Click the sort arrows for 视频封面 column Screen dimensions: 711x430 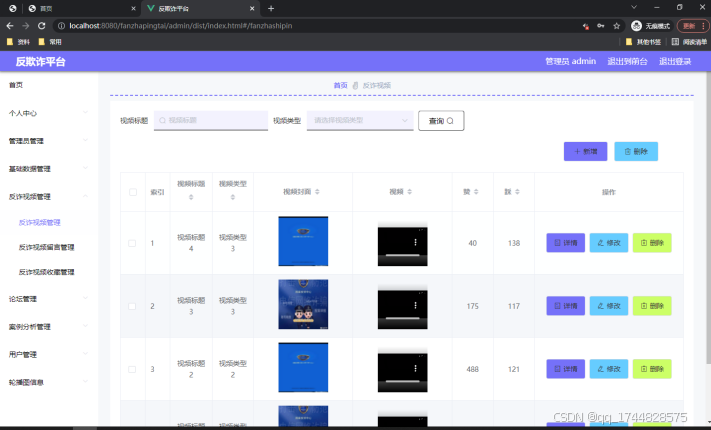pyautogui.click(x=317, y=192)
